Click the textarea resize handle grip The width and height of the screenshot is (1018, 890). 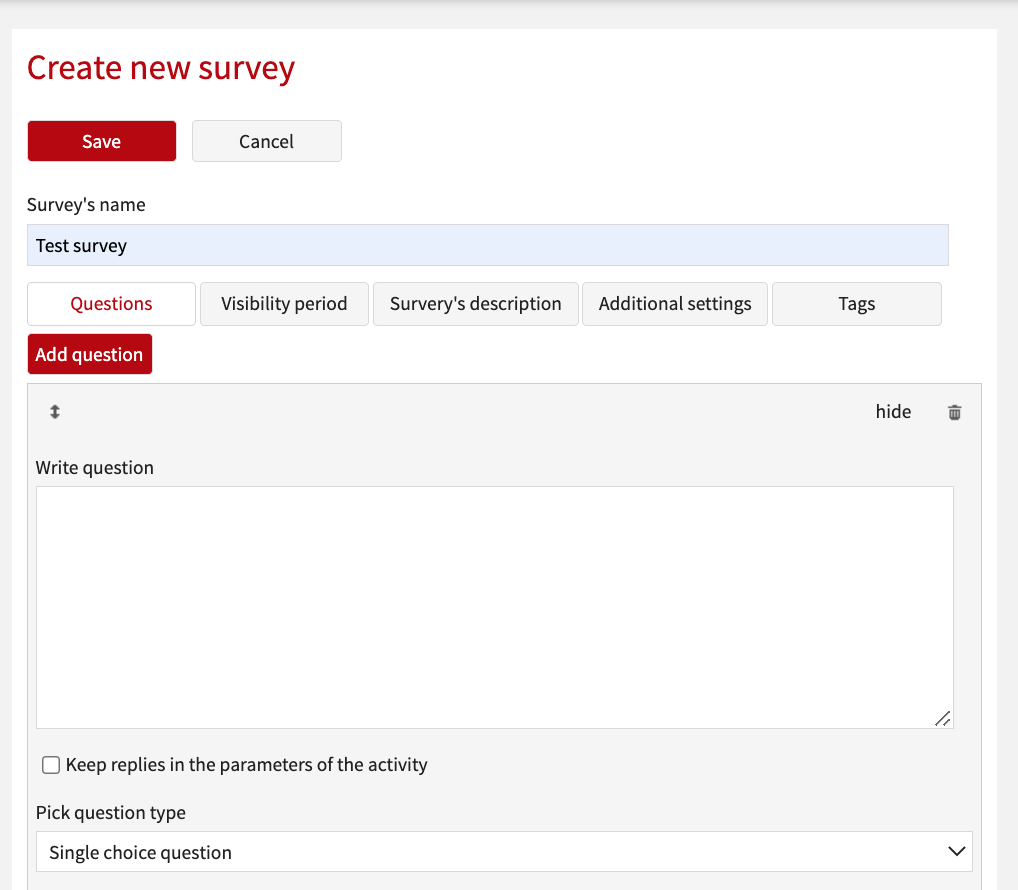tap(943, 719)
